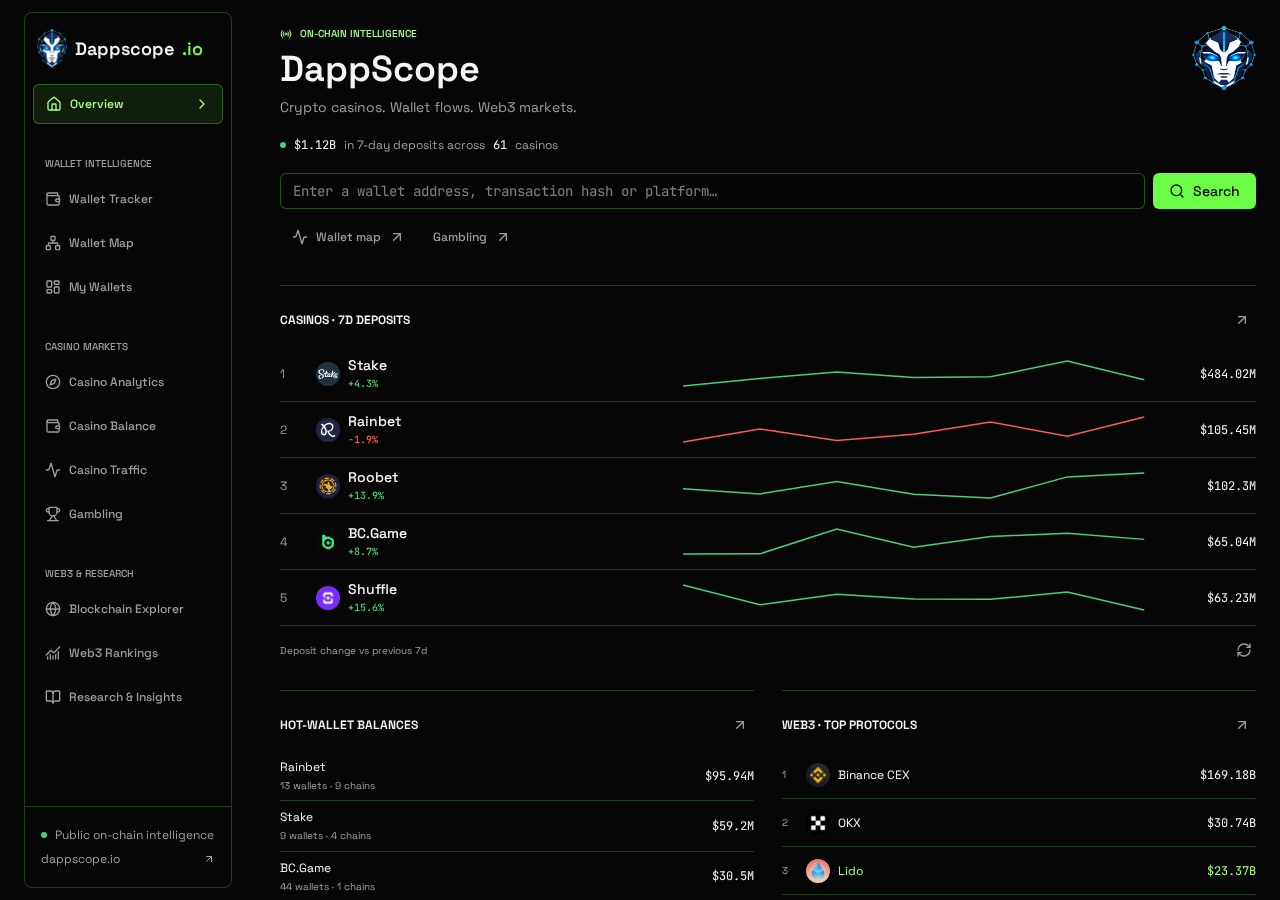Screen dimensions: 1280x900
Task: Click the BC.Game hot-wallet row name
Action: [305, 868]
